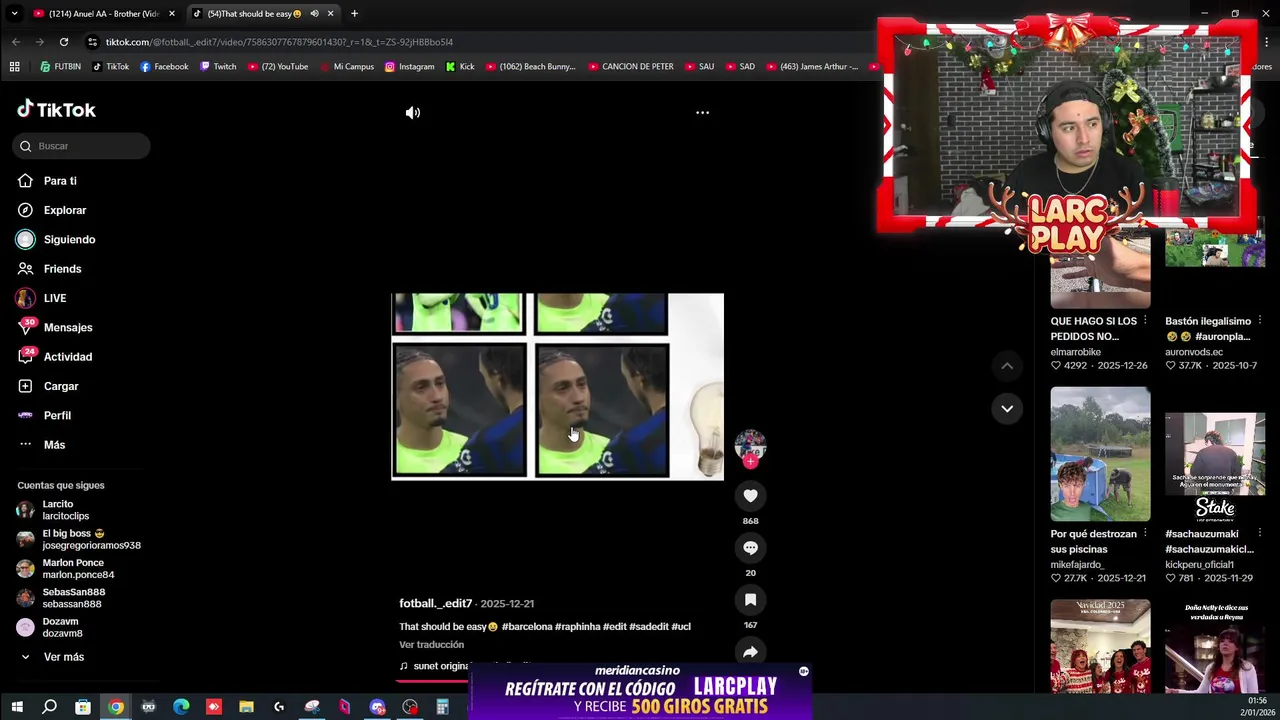Open options for Por qué destrozan video
This screenshot has width=1280, height=720.
tap(1144, 534)
